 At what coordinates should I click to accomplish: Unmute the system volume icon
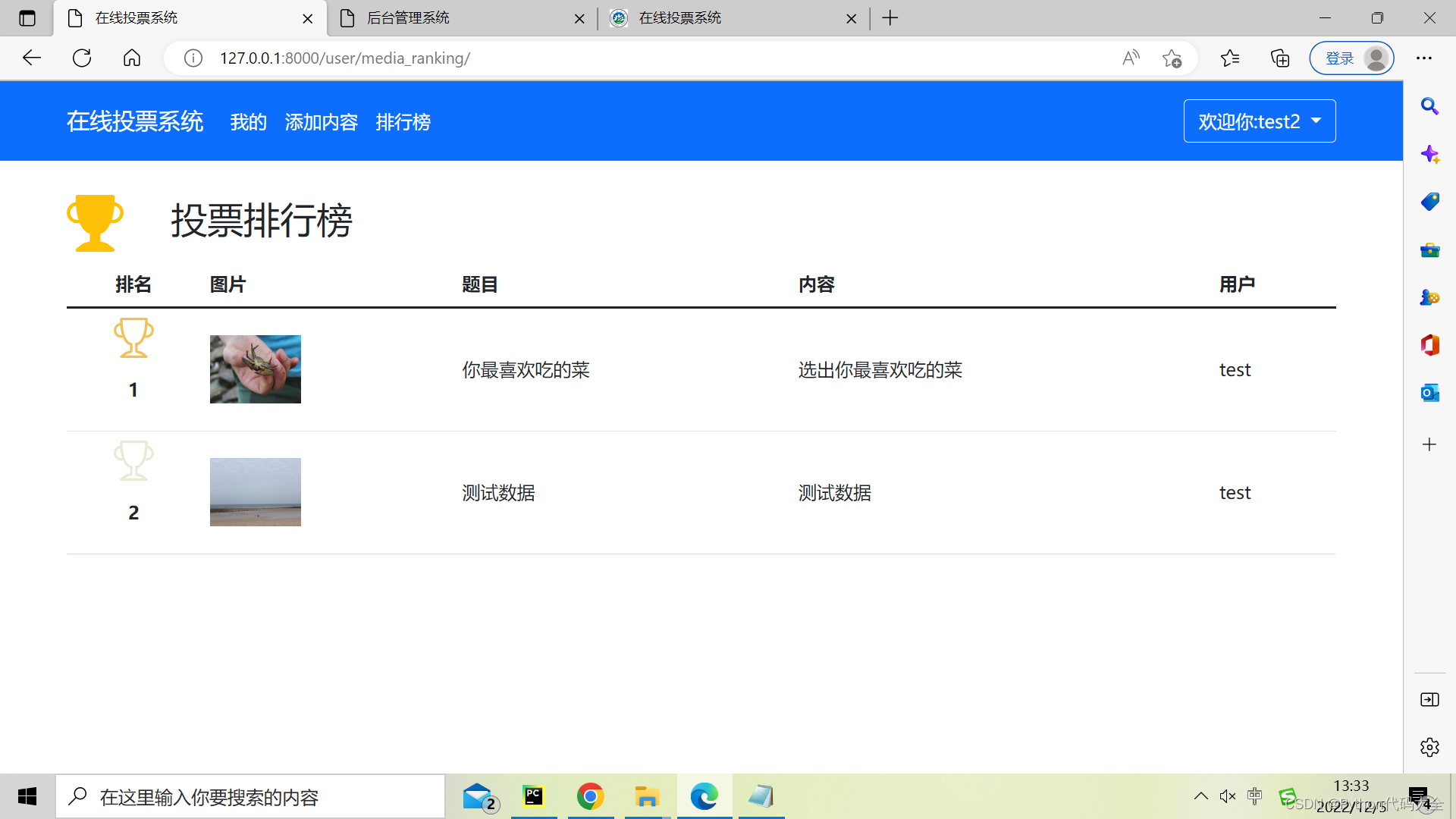coord(1228,796)
